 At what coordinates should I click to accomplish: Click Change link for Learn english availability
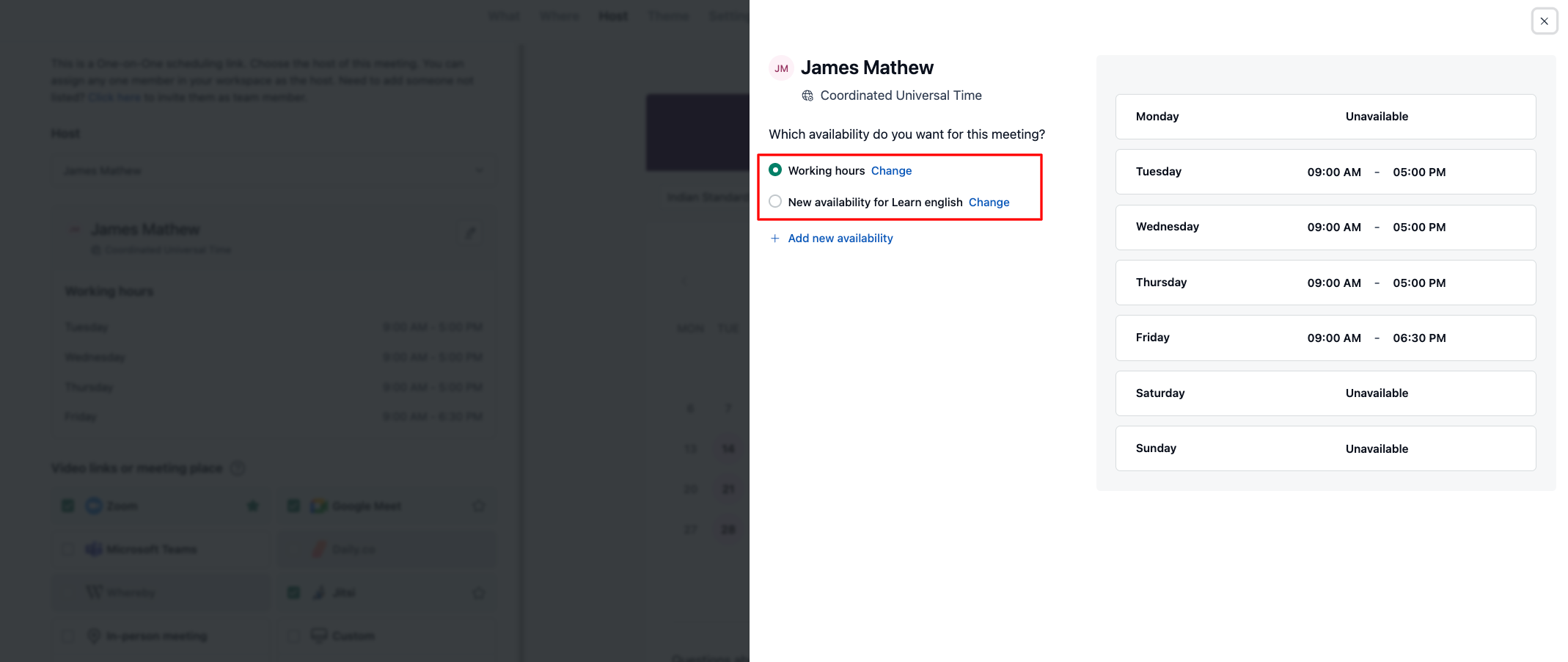point(989,203)
